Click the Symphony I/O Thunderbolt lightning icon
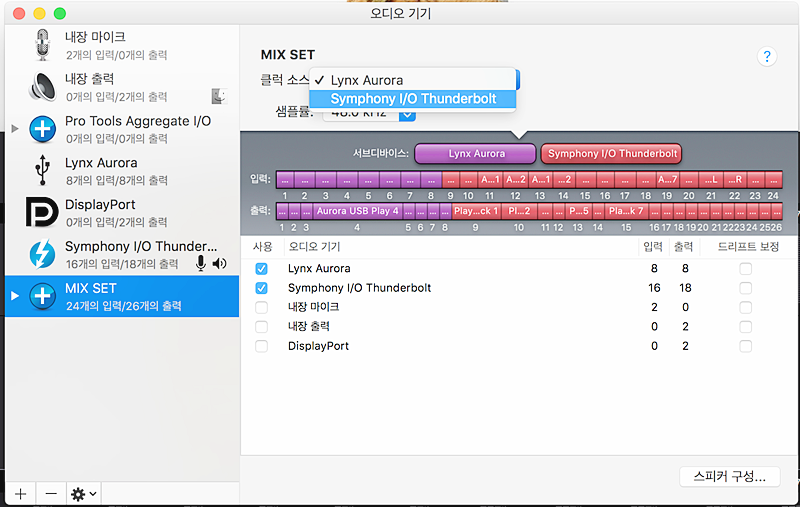 click(42, 254)
